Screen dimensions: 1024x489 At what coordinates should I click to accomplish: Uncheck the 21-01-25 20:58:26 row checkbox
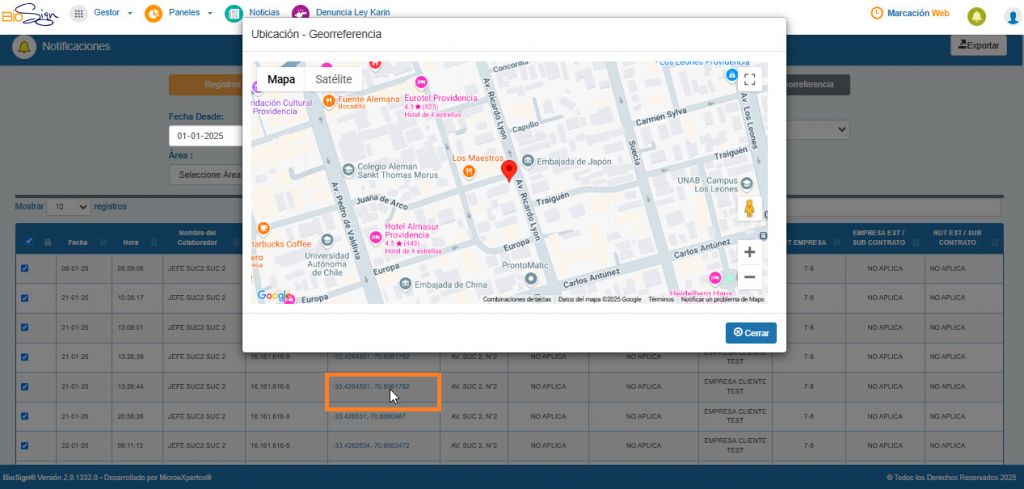coord(25,416)
